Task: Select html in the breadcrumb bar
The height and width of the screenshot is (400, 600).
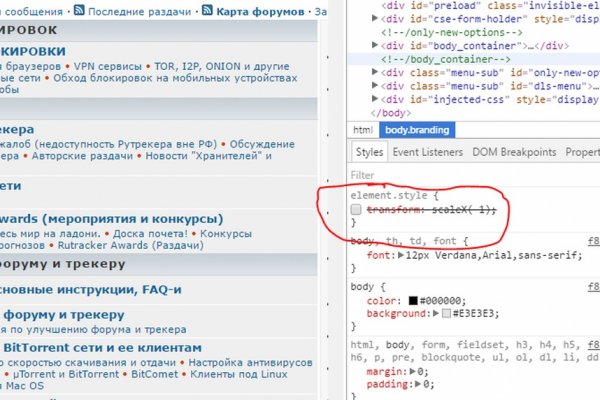Action: pyautogui.click(x=362, y=130)
